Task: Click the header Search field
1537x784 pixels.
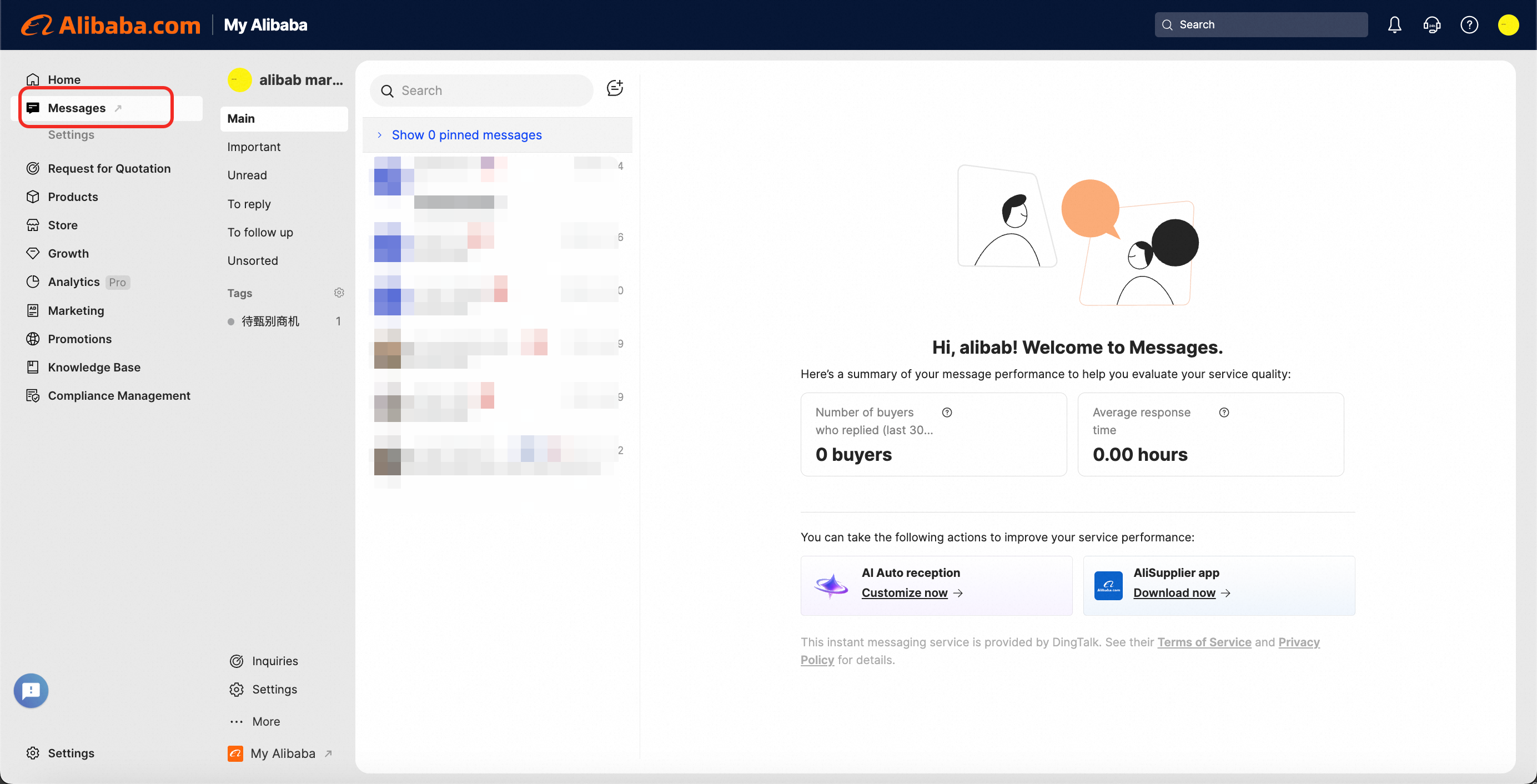Action: pos(1262,25)
